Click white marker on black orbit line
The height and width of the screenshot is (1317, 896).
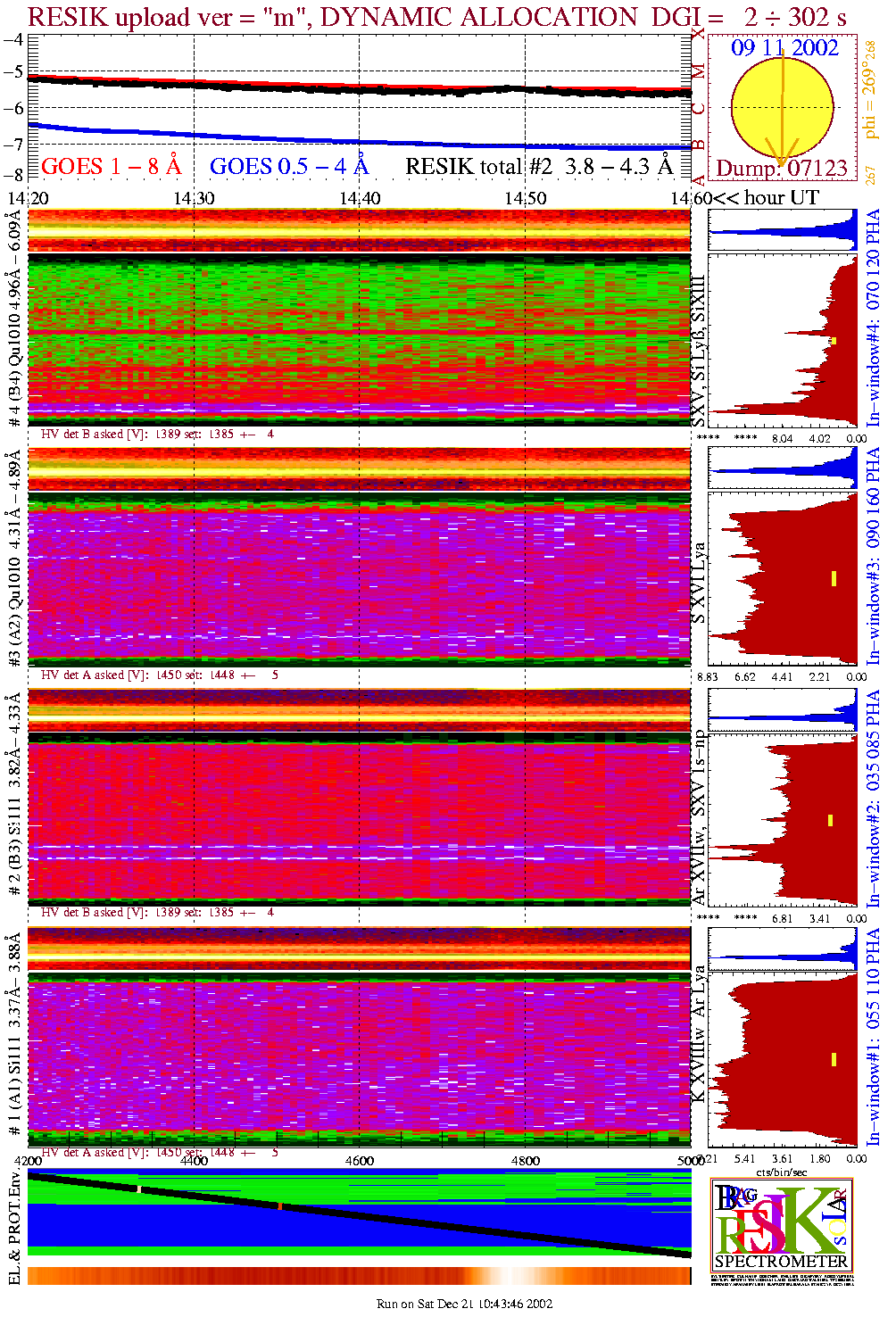pos(138,1189)
